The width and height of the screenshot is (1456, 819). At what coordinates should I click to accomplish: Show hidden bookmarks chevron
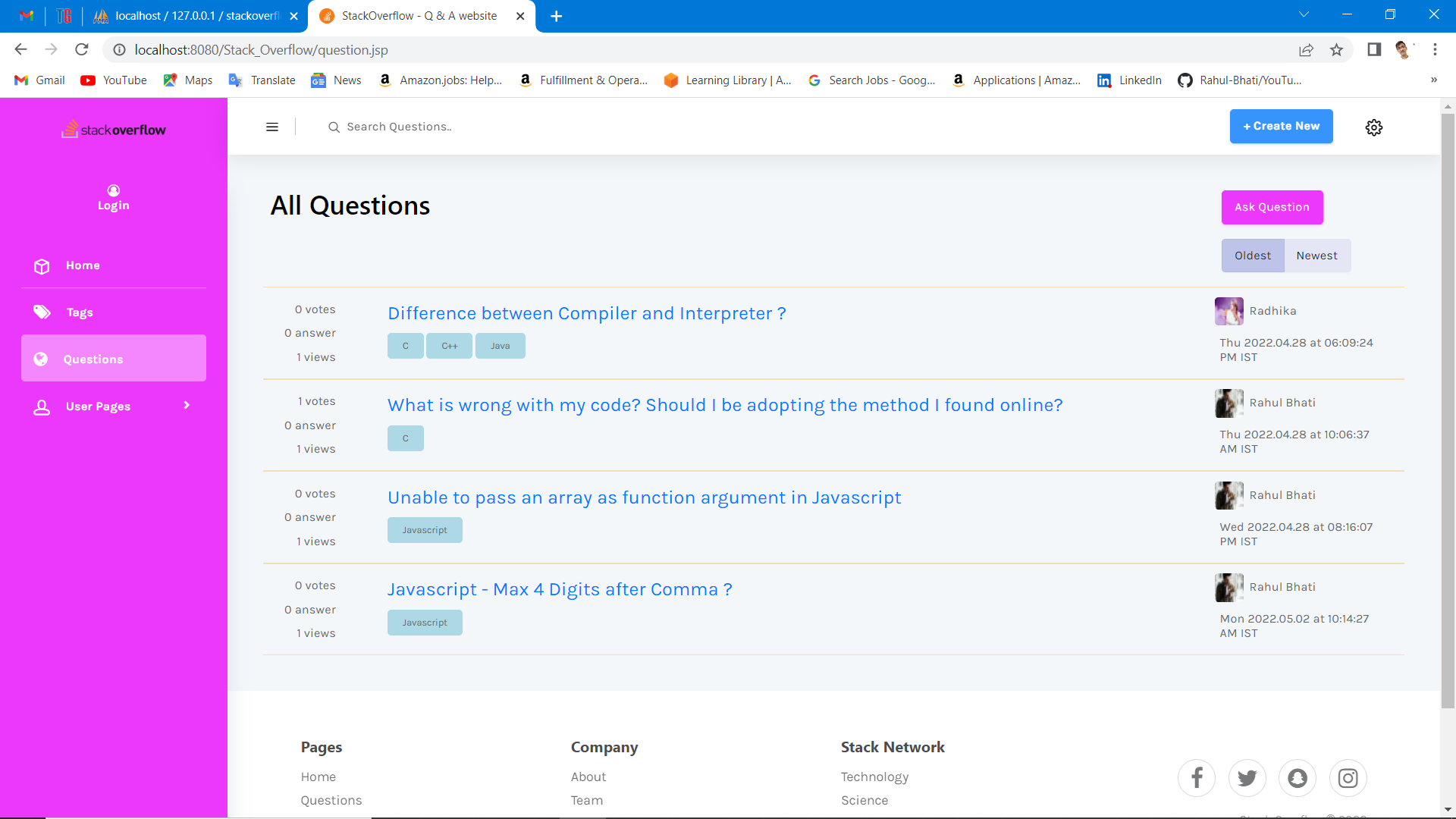1433,80
